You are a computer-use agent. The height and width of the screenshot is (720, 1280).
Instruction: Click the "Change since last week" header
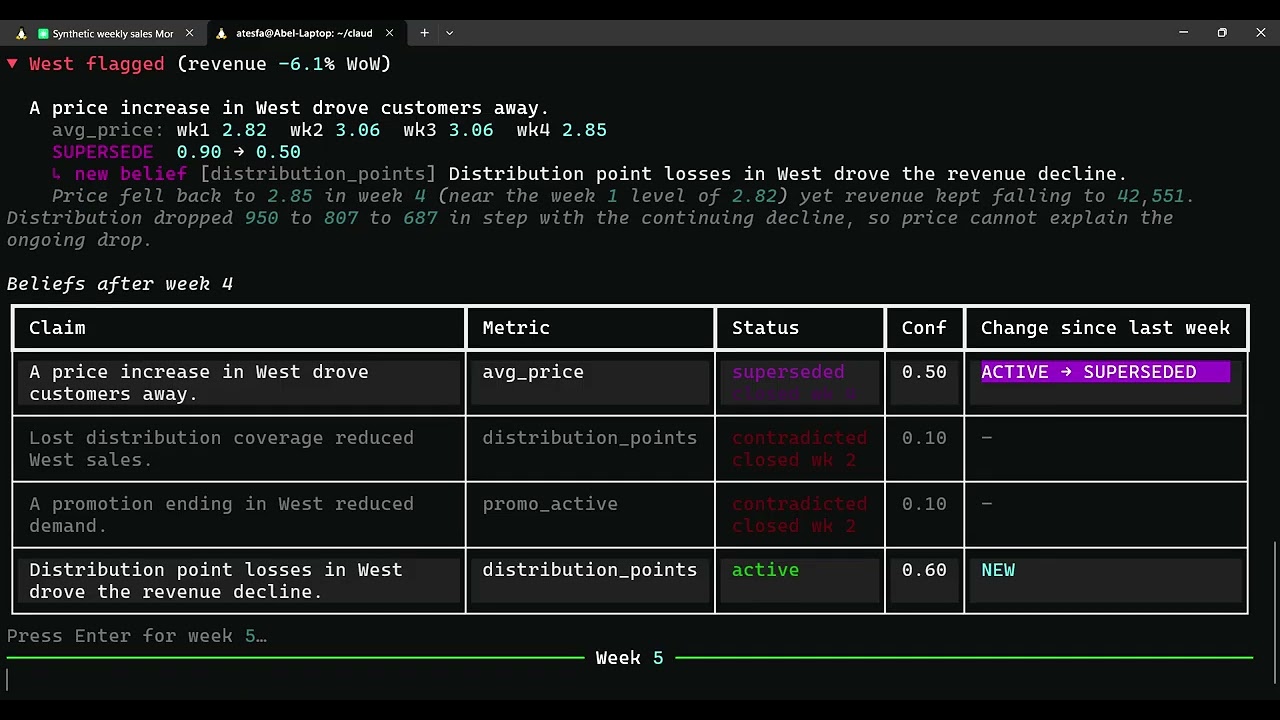pyautogui.click(x=1105, y=328)
